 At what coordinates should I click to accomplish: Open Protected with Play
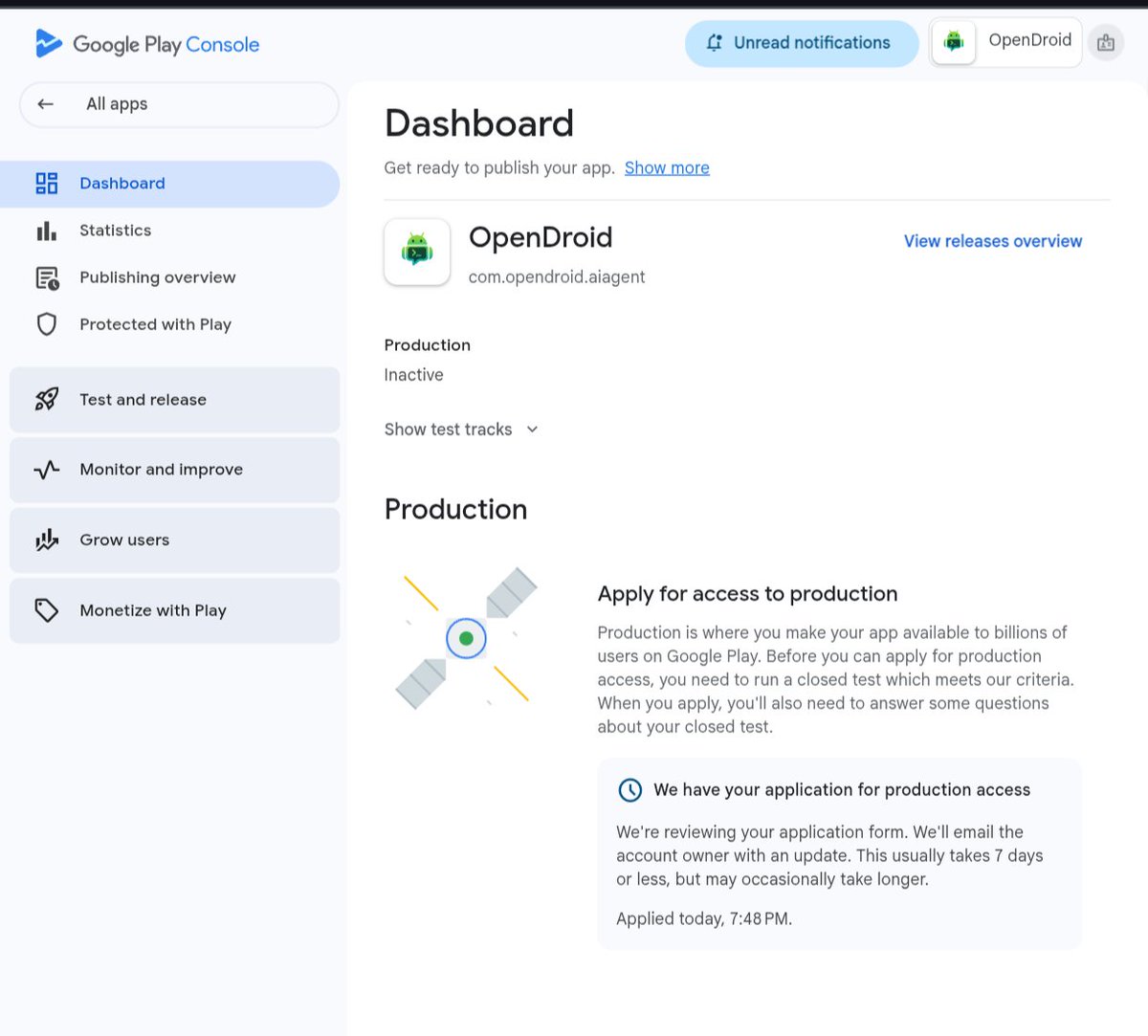170,324
